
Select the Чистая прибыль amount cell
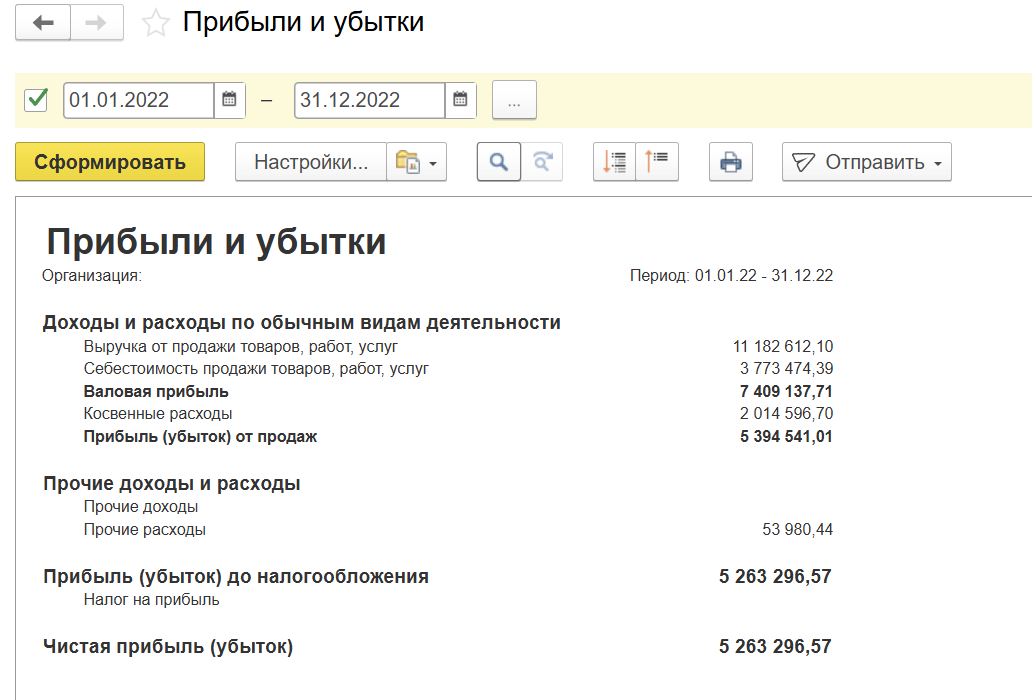775,647
